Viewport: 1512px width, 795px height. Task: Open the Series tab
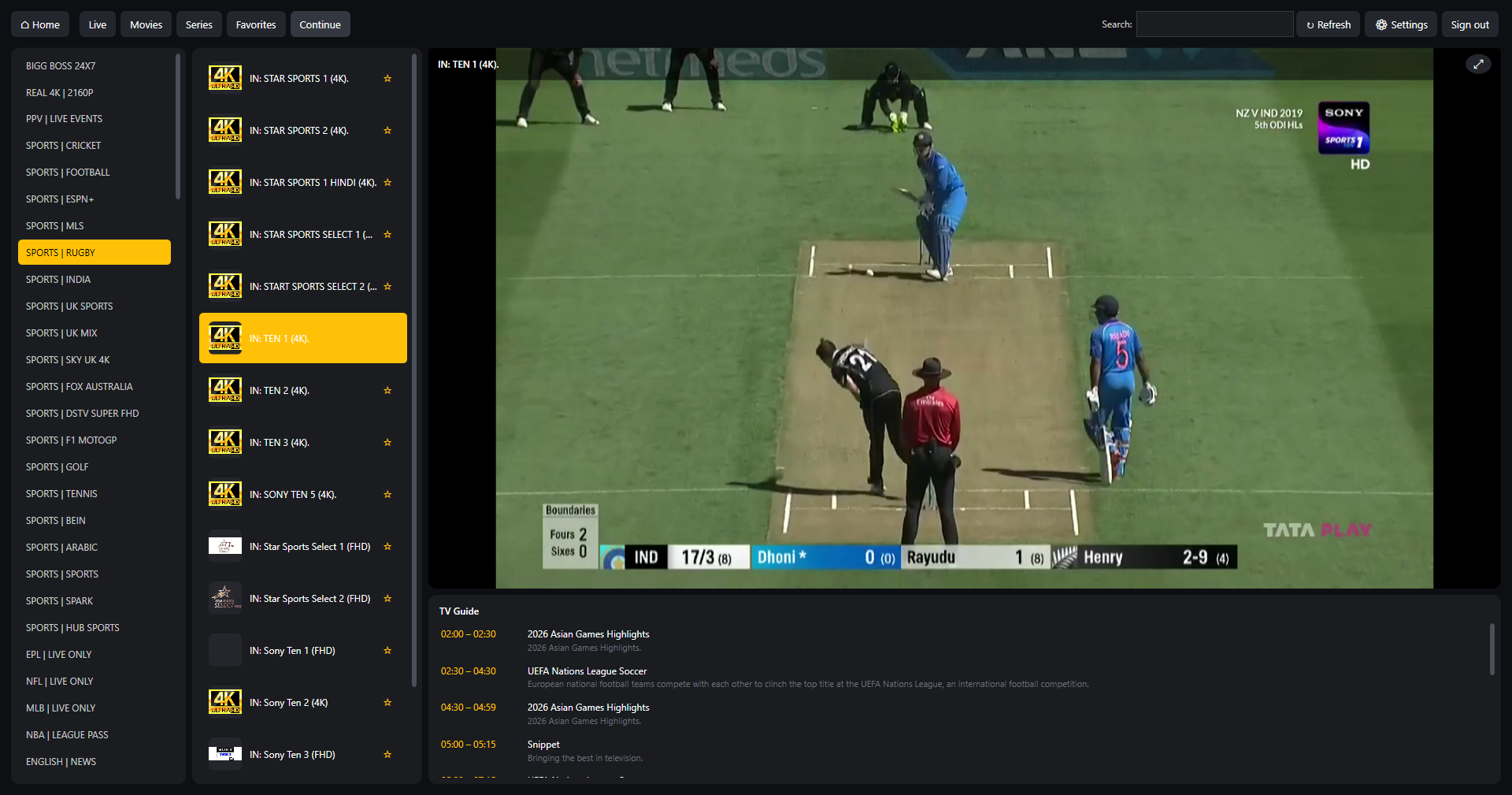[199, 24]
